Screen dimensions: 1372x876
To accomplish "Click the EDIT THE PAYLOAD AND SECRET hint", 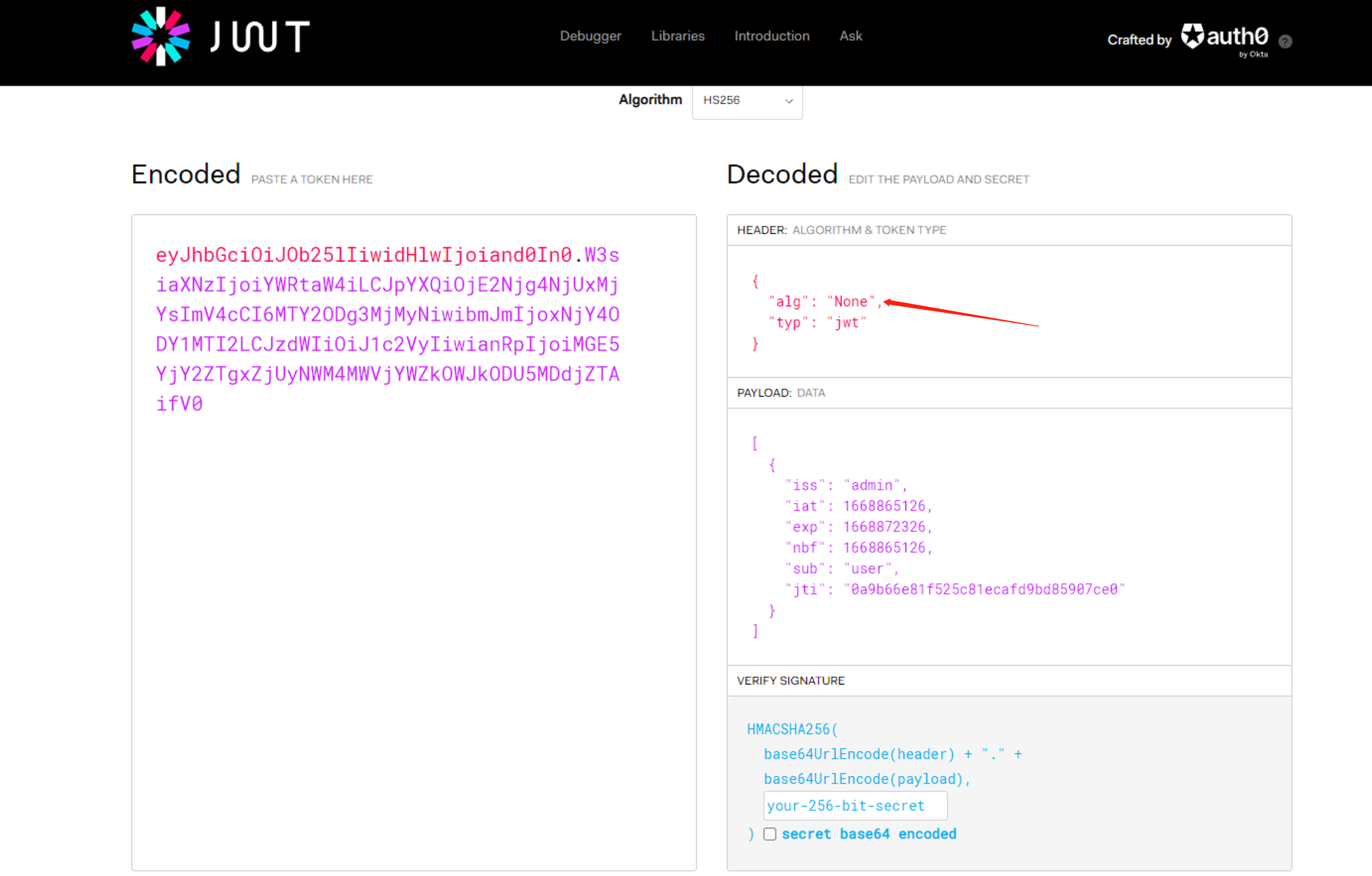I will click(938, 180).
